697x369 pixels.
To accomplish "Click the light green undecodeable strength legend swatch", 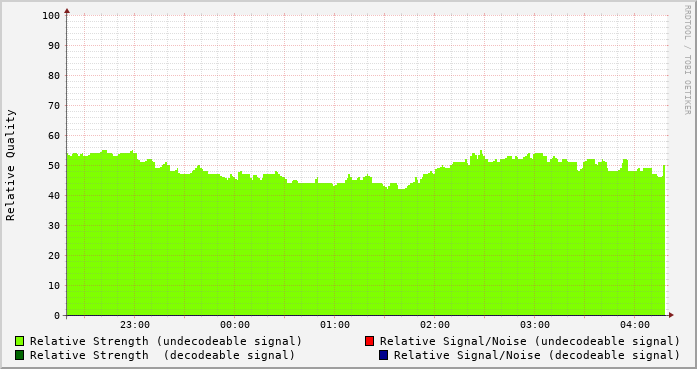I will click(20, 341).
